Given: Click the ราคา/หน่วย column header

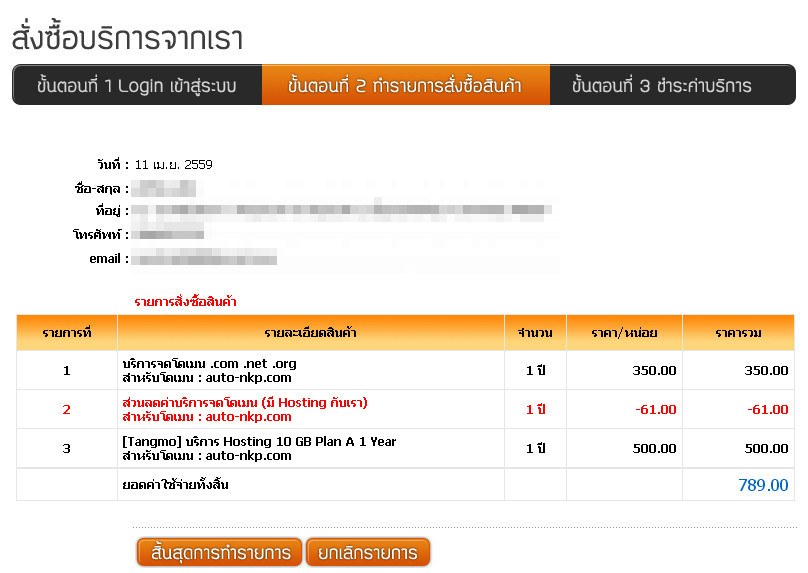Looking at the screenshot, I should point(624,333).
